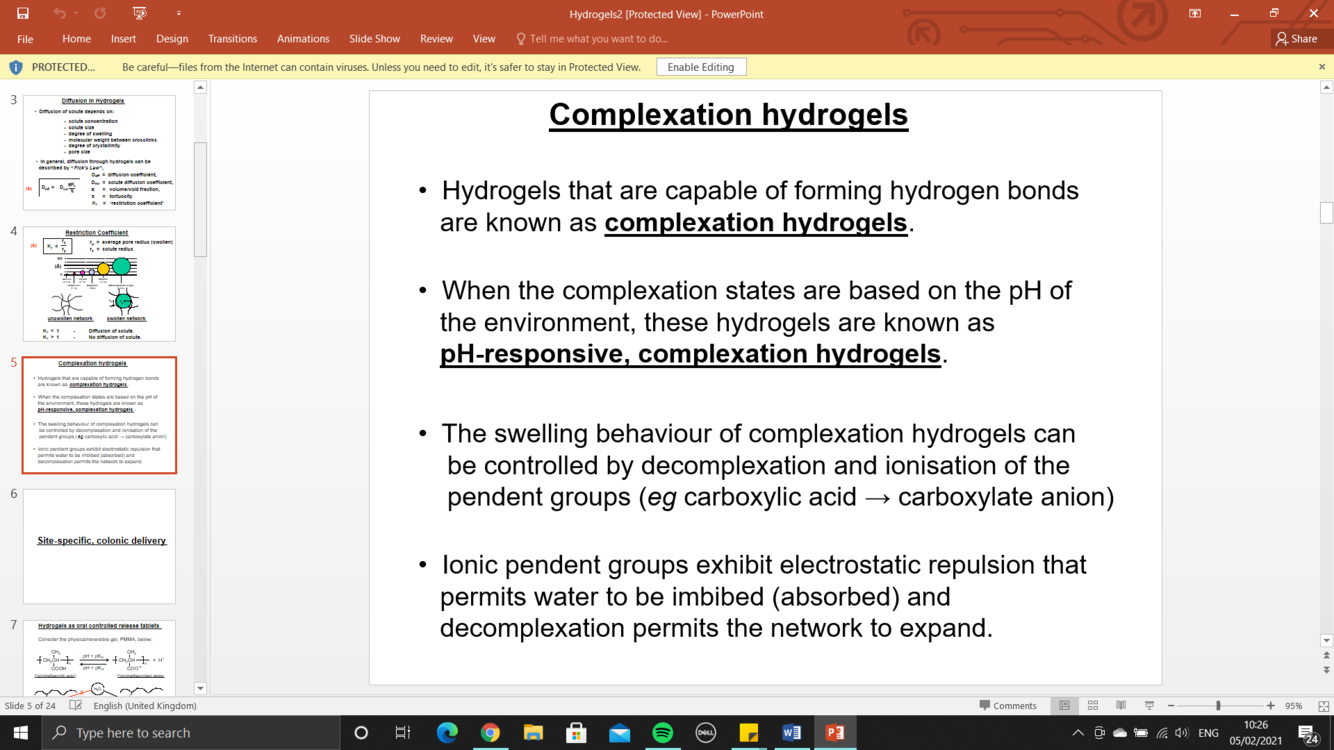Open Ribbon Display Options icon
This screenshot has width=1334, height=750.
click(1195, 14)
